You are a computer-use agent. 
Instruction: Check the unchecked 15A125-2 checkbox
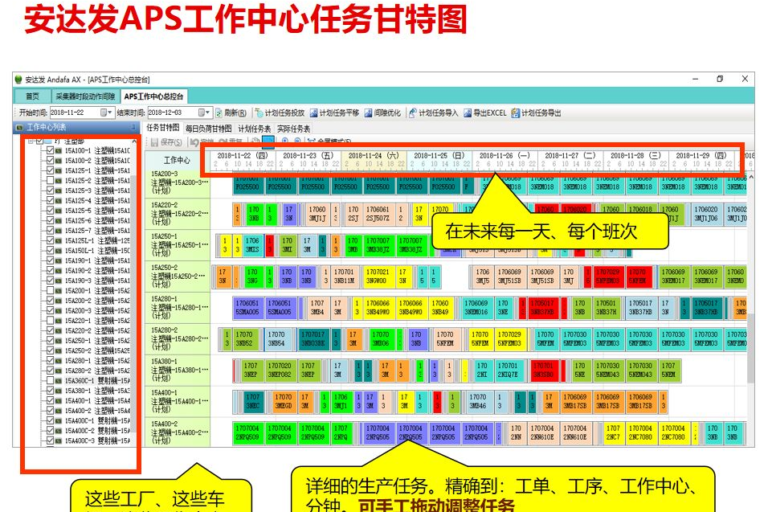50,180
